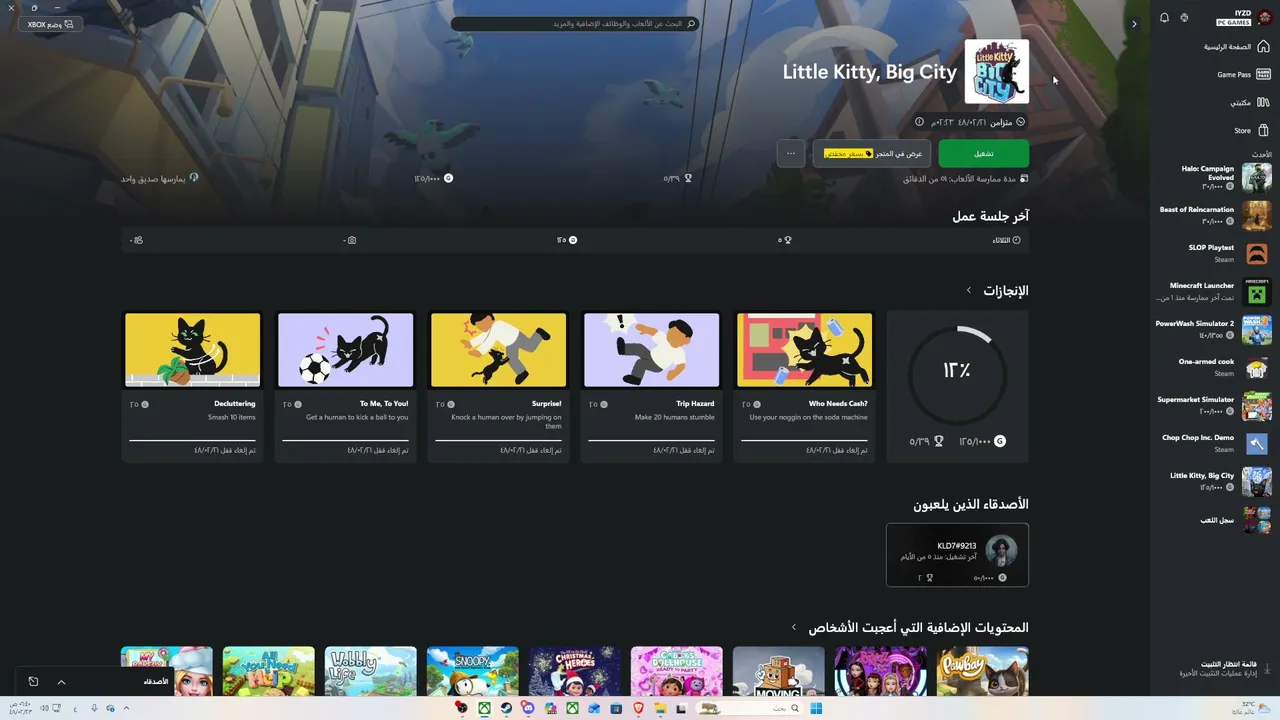Screen dimensions: 1280x720
Task: Select Beast of Reincarnation in the recent list
Action: [x=1214, y=215]
